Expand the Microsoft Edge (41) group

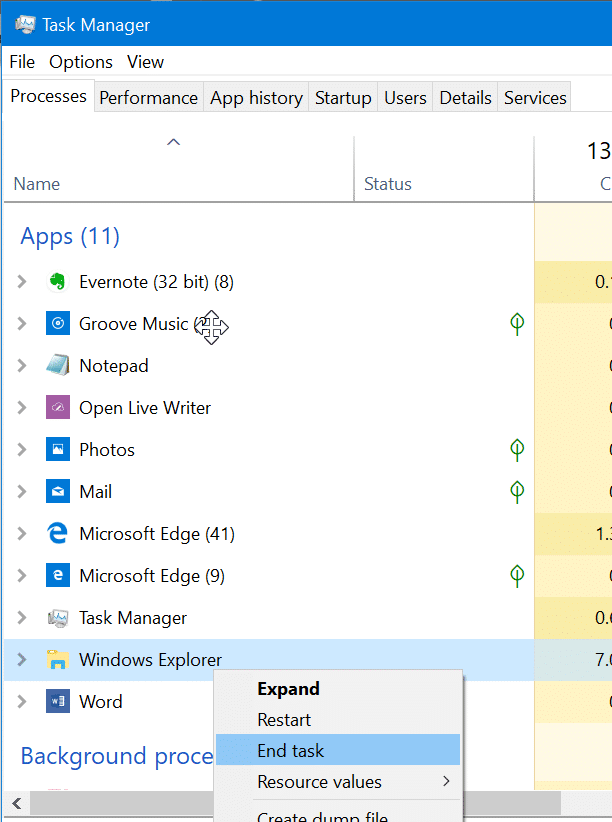(22, 533)
